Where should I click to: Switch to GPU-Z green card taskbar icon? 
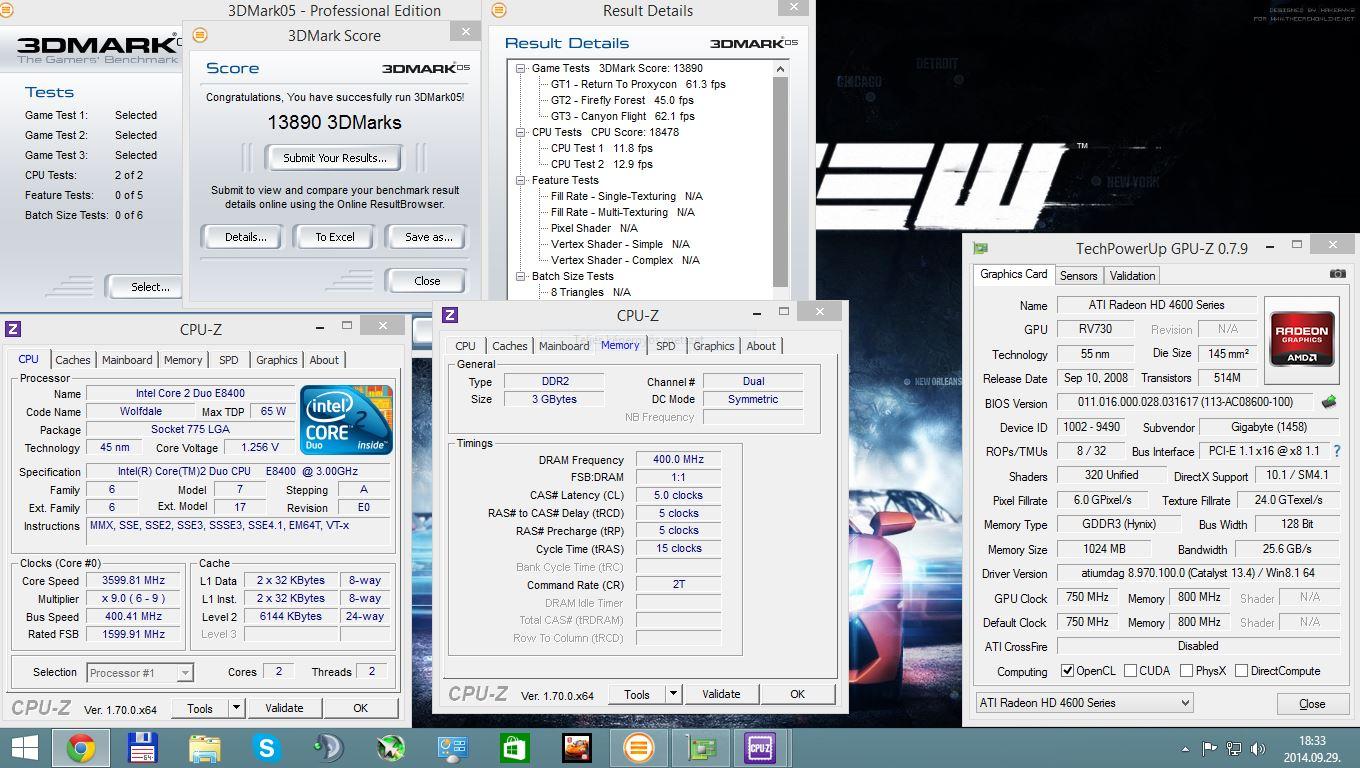tap(700, 748)
